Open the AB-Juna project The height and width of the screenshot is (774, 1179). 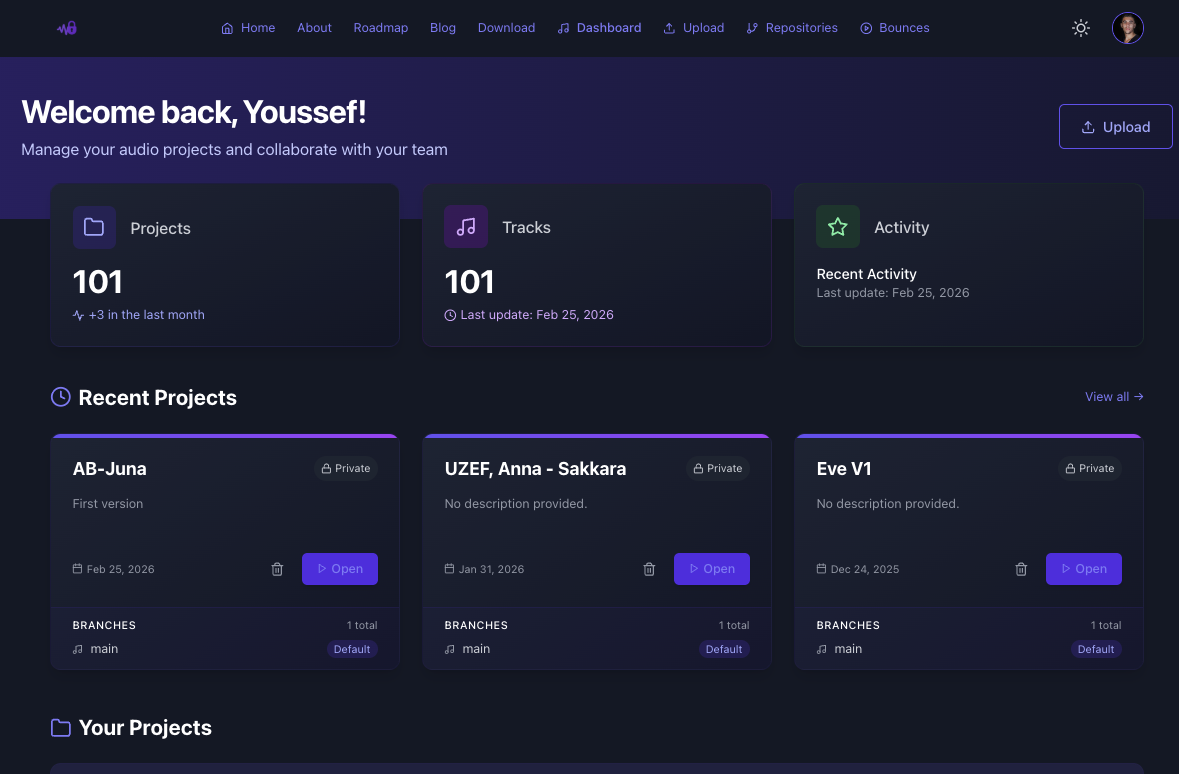click(x=340, y=569)
